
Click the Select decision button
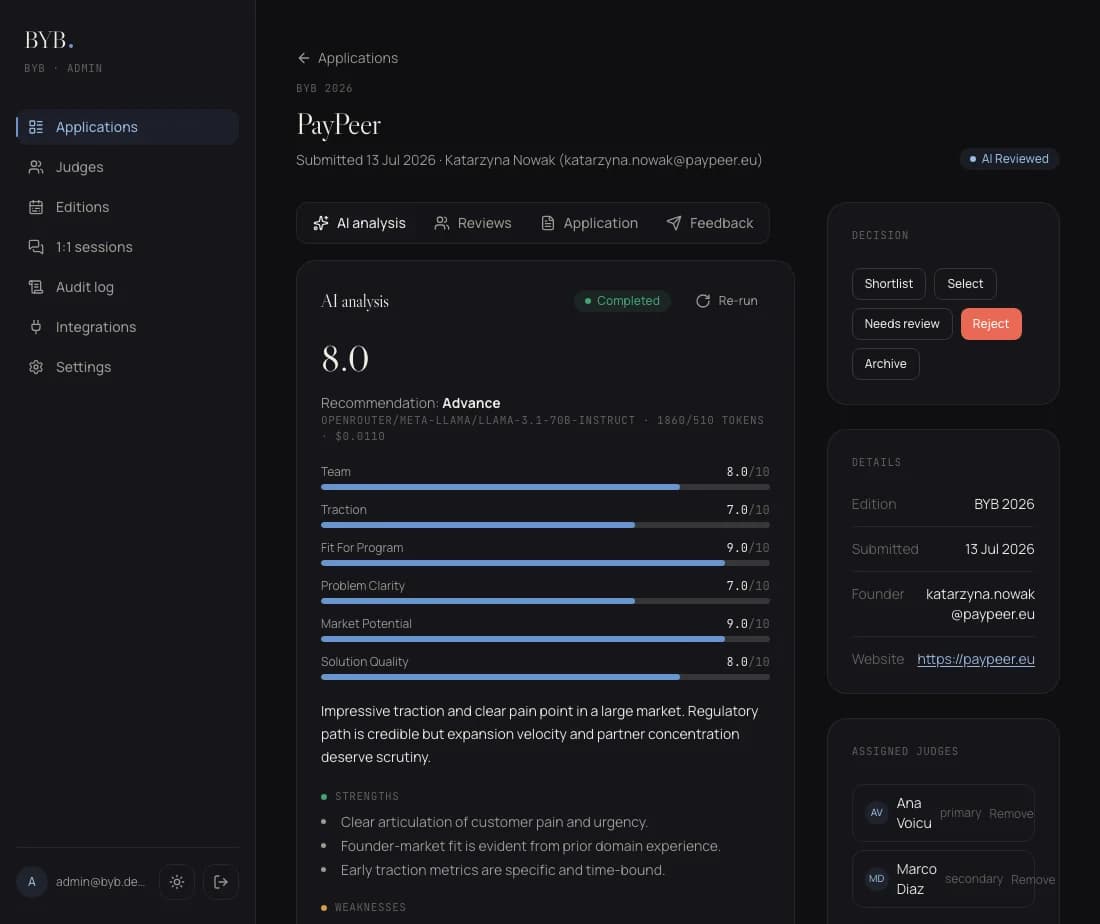[965, 284]
